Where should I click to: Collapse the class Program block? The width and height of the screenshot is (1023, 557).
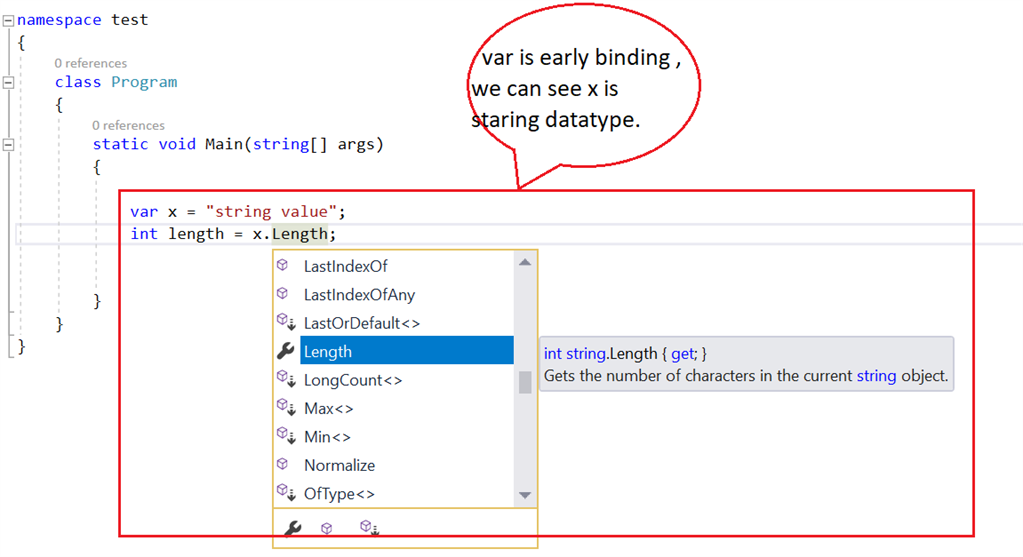coord(8,83)
